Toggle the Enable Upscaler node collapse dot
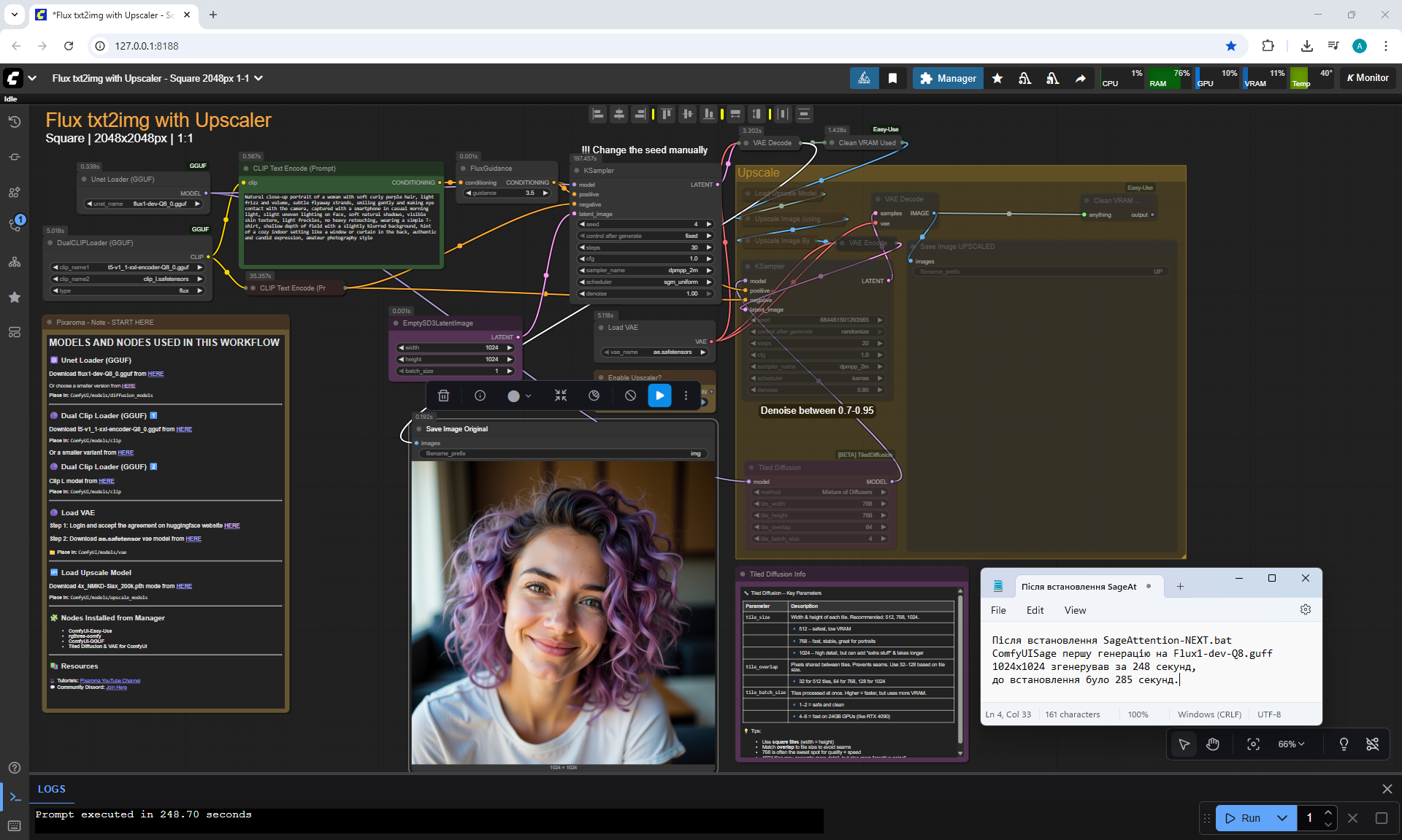The image size is (1402, 840). pyautogui.click(x=601, y=378)
